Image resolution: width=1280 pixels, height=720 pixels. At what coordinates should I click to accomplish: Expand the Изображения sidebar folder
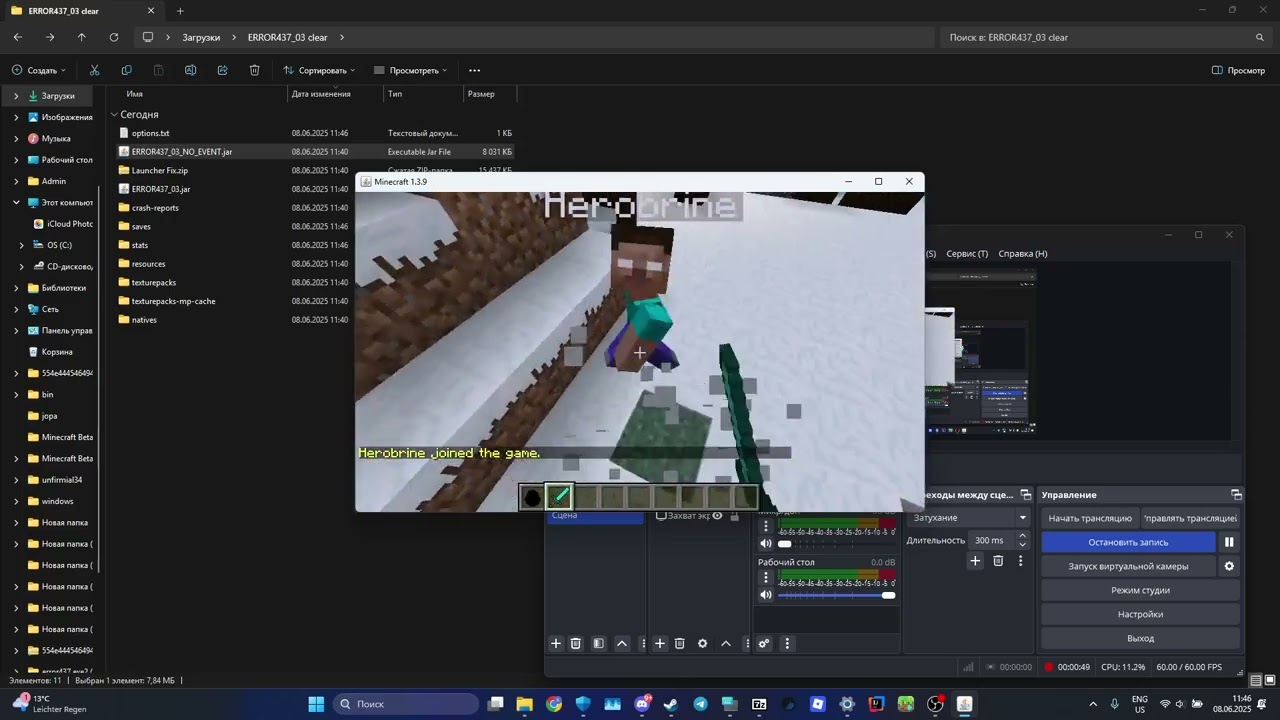(x=16, y=117)
